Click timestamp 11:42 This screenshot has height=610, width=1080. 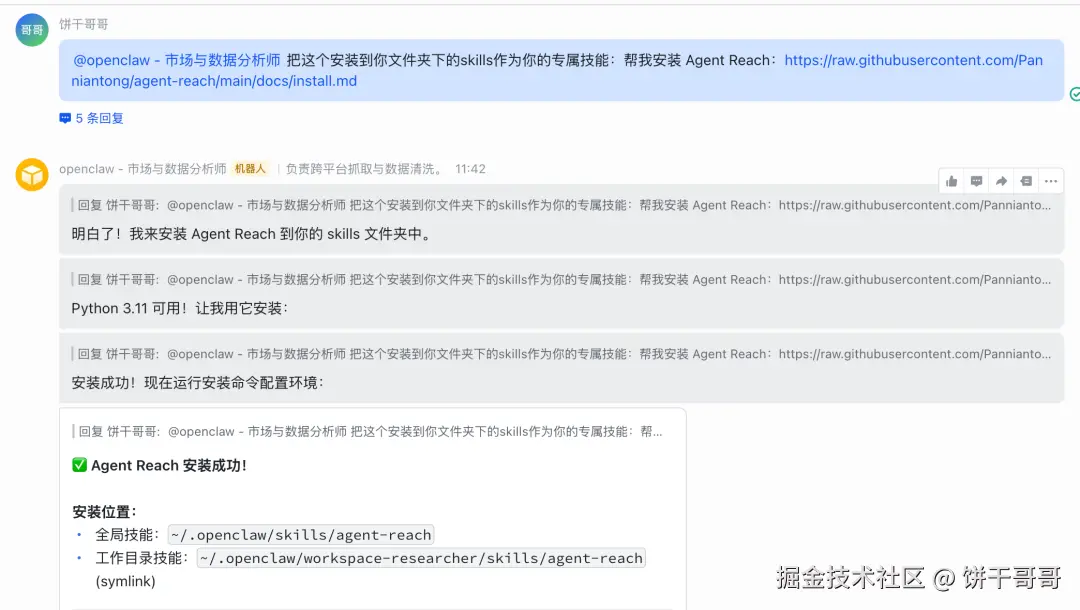tap(470, 169)
